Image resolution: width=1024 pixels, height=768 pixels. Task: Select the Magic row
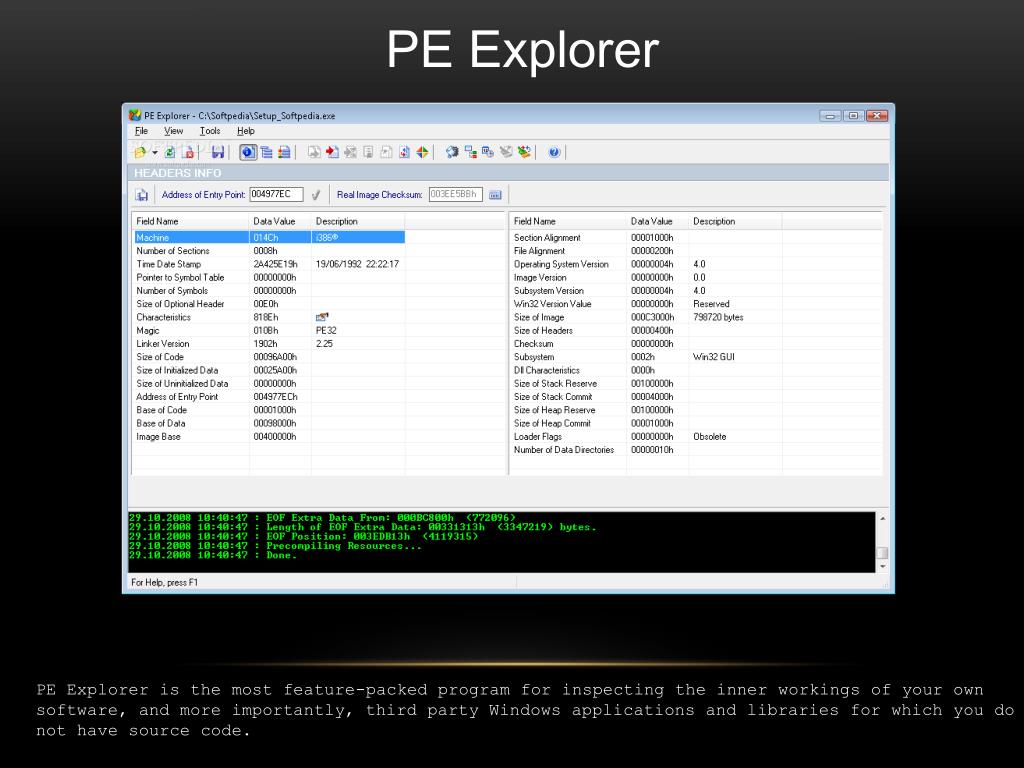click(x=269, y=330)
